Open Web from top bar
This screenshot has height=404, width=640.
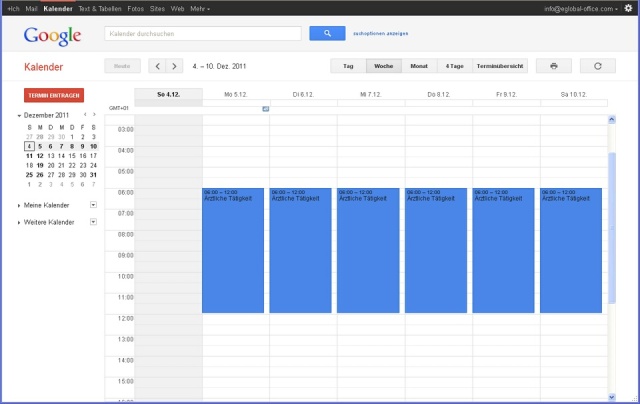tap(178, 9)
